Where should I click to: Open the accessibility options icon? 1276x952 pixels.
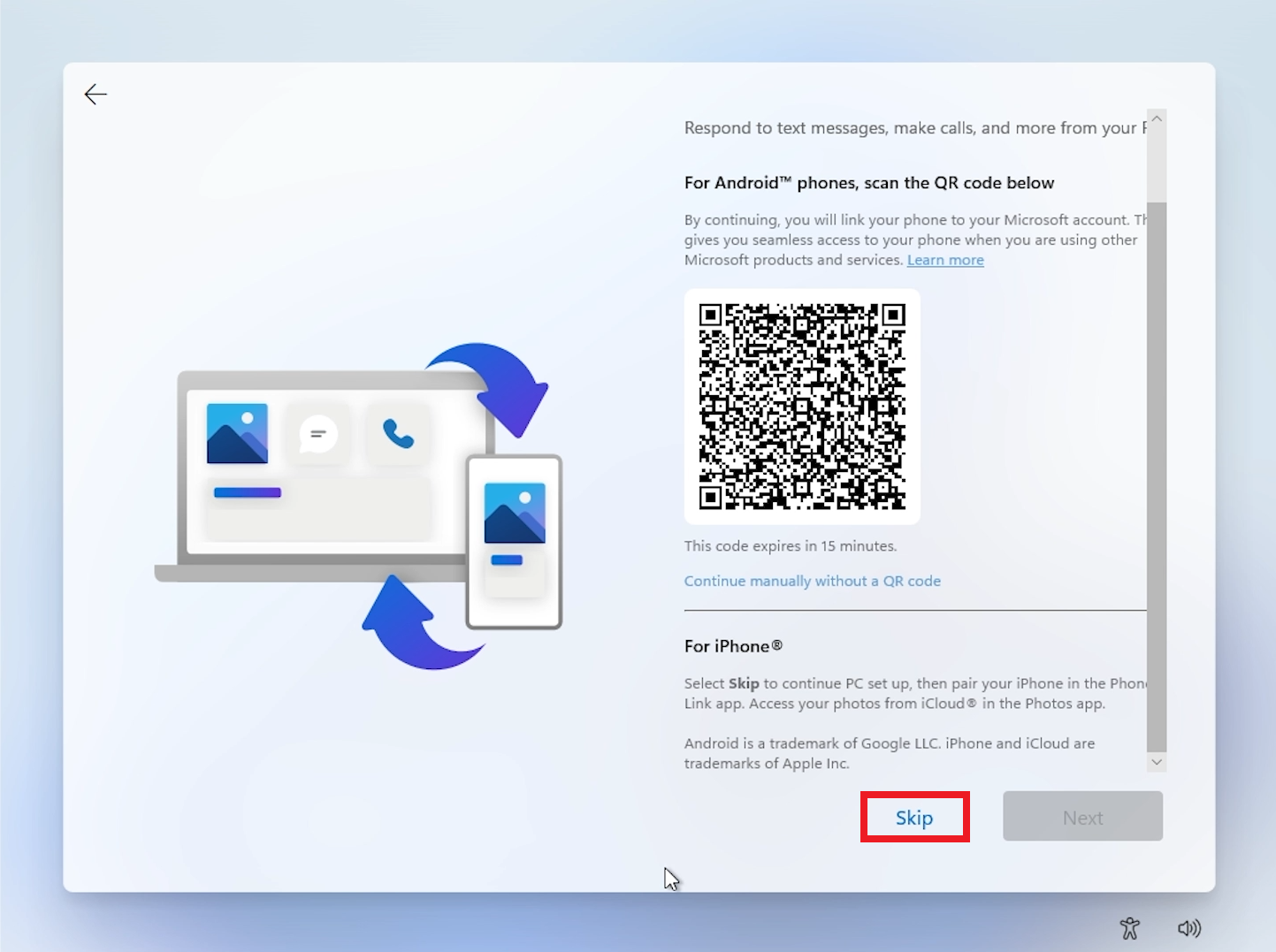pos(1129,928)
